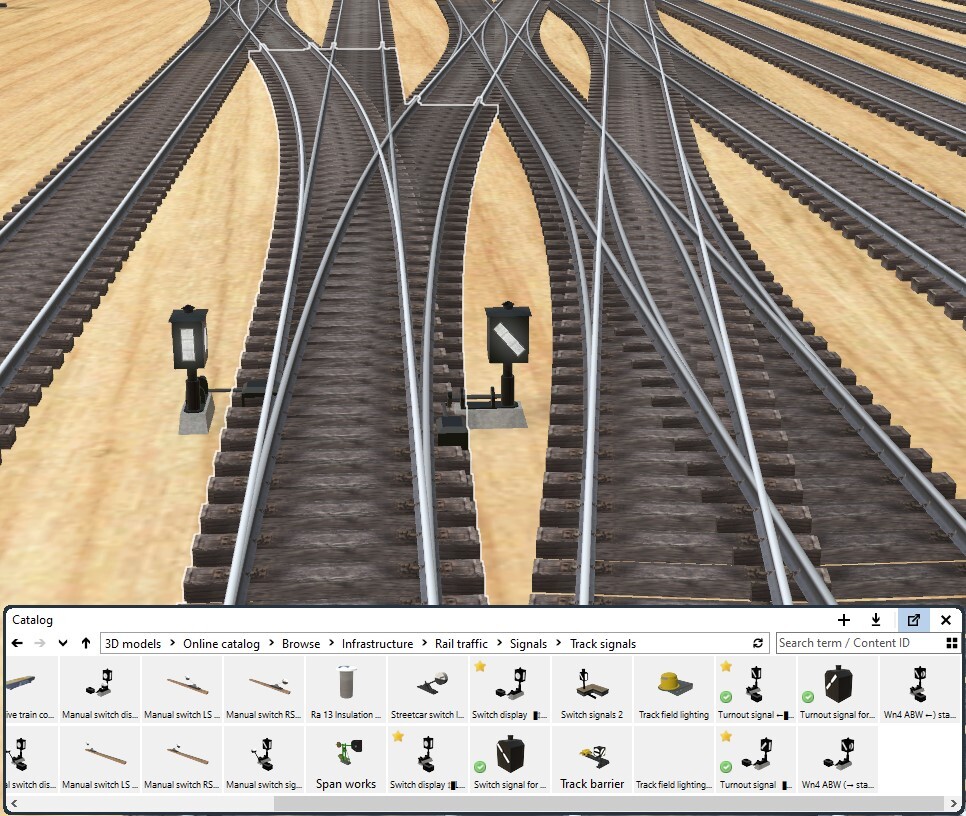Expand the chevron after Browse breadcrumb
Viewport: 966px width, 816px height.
[x=331, y=643]
